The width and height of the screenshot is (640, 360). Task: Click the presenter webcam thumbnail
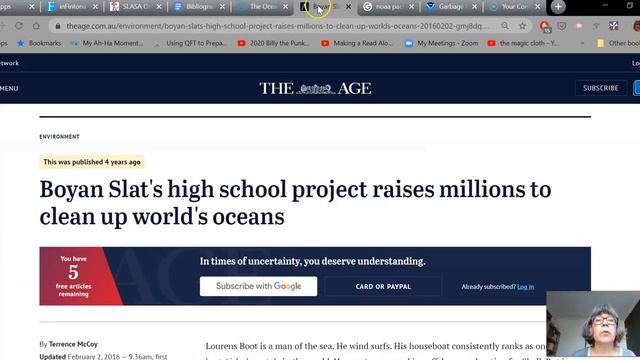(x=593, y=324)
